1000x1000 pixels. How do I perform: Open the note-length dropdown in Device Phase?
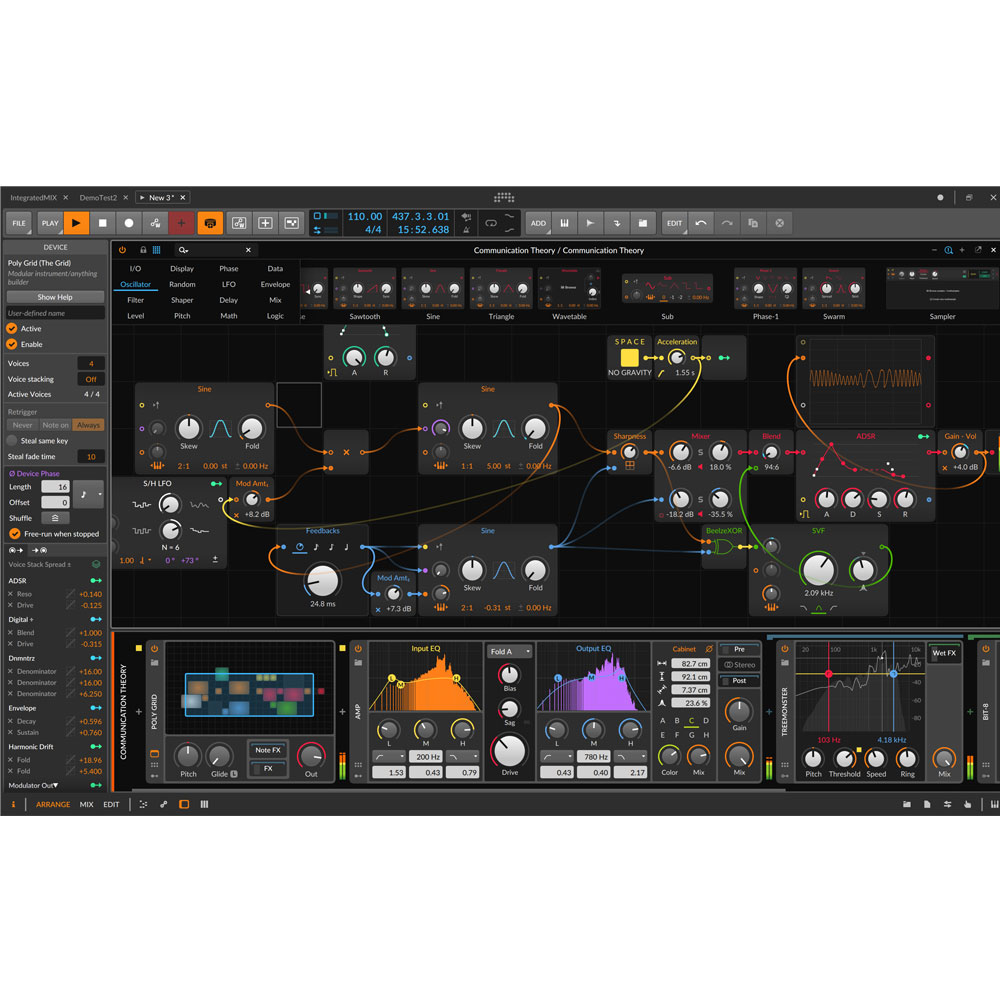pyautogui.click(x=87, y=494)
